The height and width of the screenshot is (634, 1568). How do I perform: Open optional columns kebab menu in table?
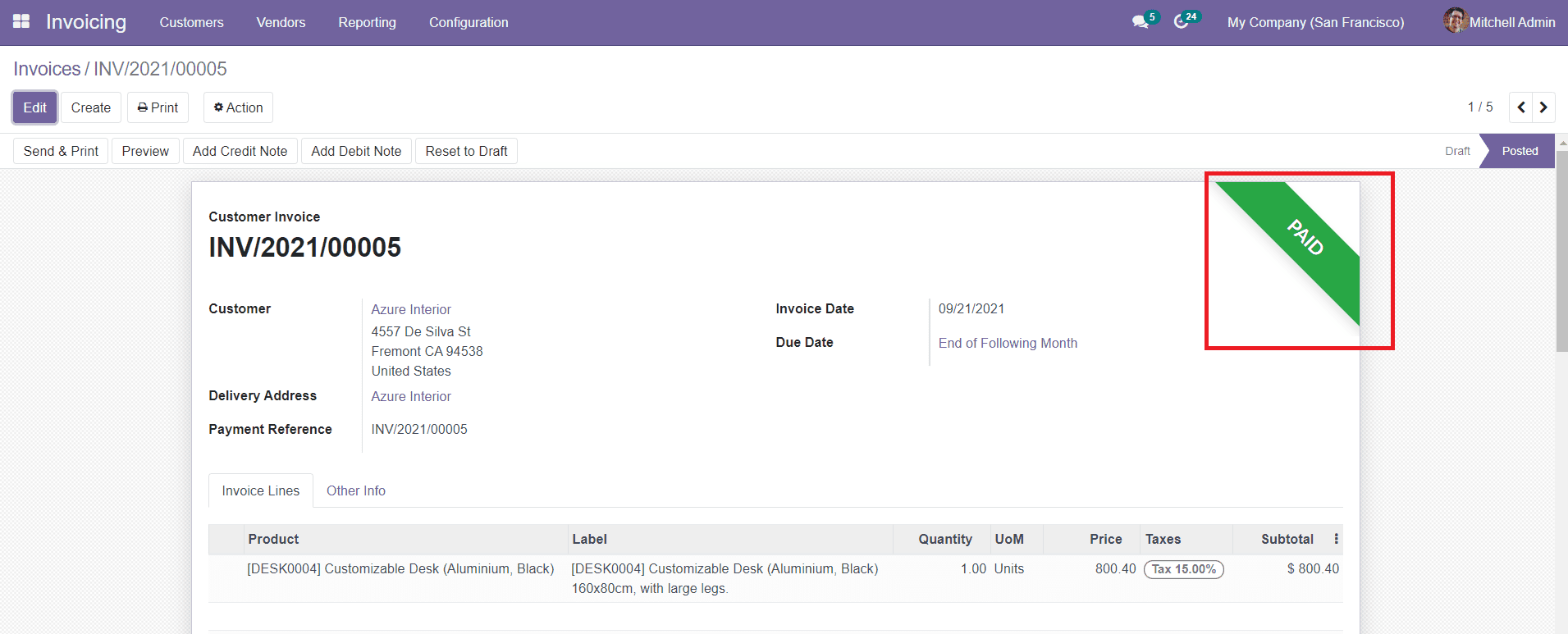(1336, 539)
